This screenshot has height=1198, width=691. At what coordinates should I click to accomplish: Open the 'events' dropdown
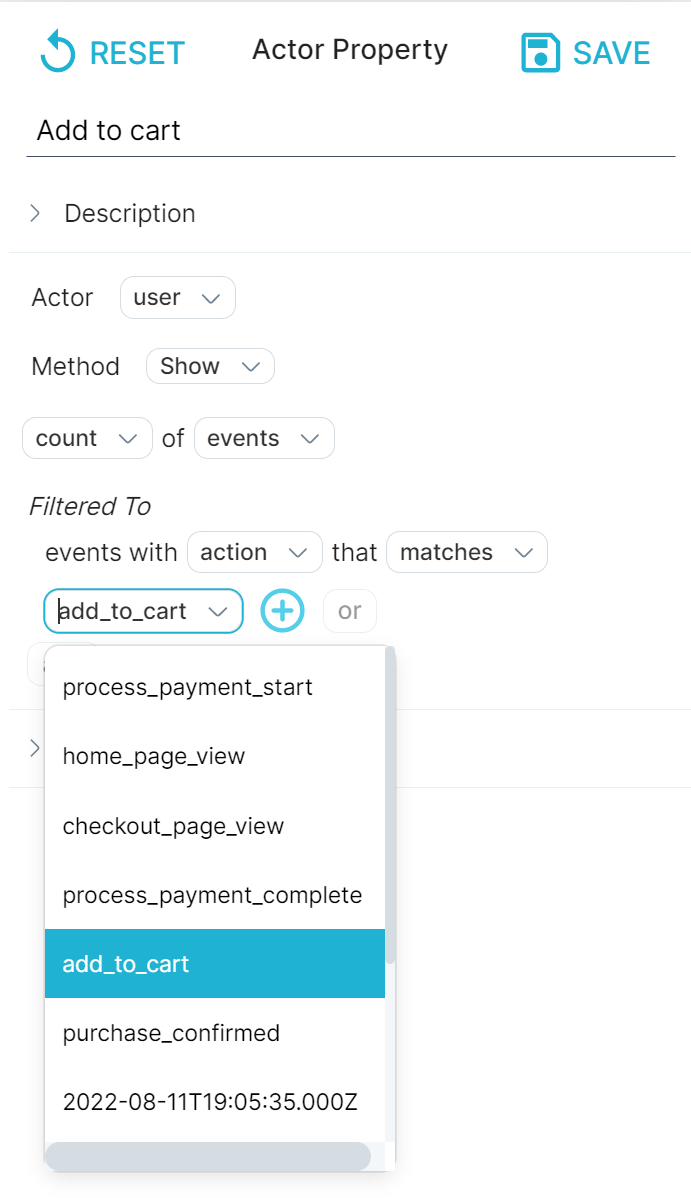264,438
